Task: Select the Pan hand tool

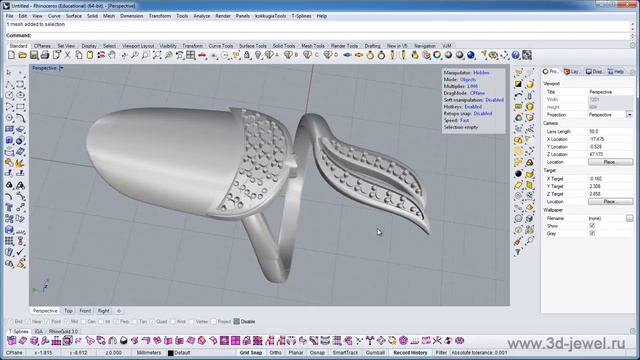Action: [112, 55]
